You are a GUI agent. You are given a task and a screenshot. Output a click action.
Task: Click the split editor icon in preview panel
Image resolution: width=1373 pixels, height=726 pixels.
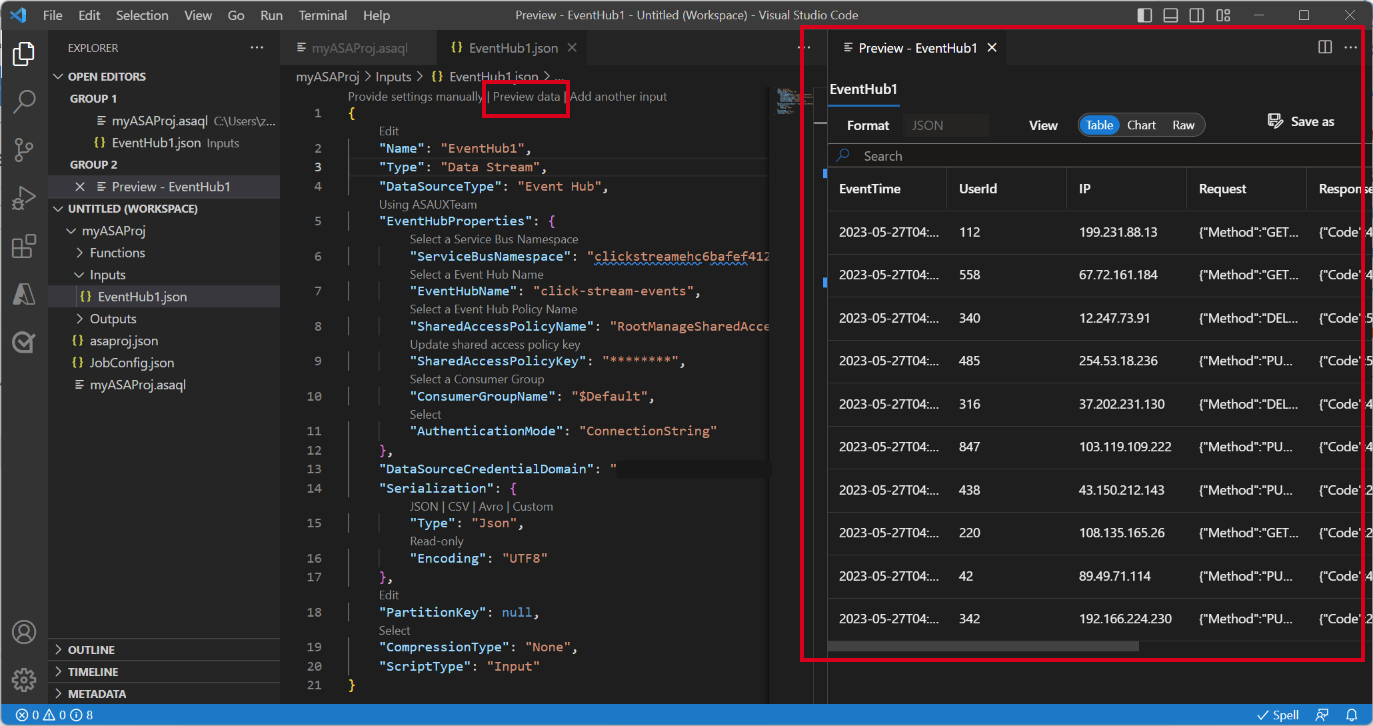click(1324, 47)
